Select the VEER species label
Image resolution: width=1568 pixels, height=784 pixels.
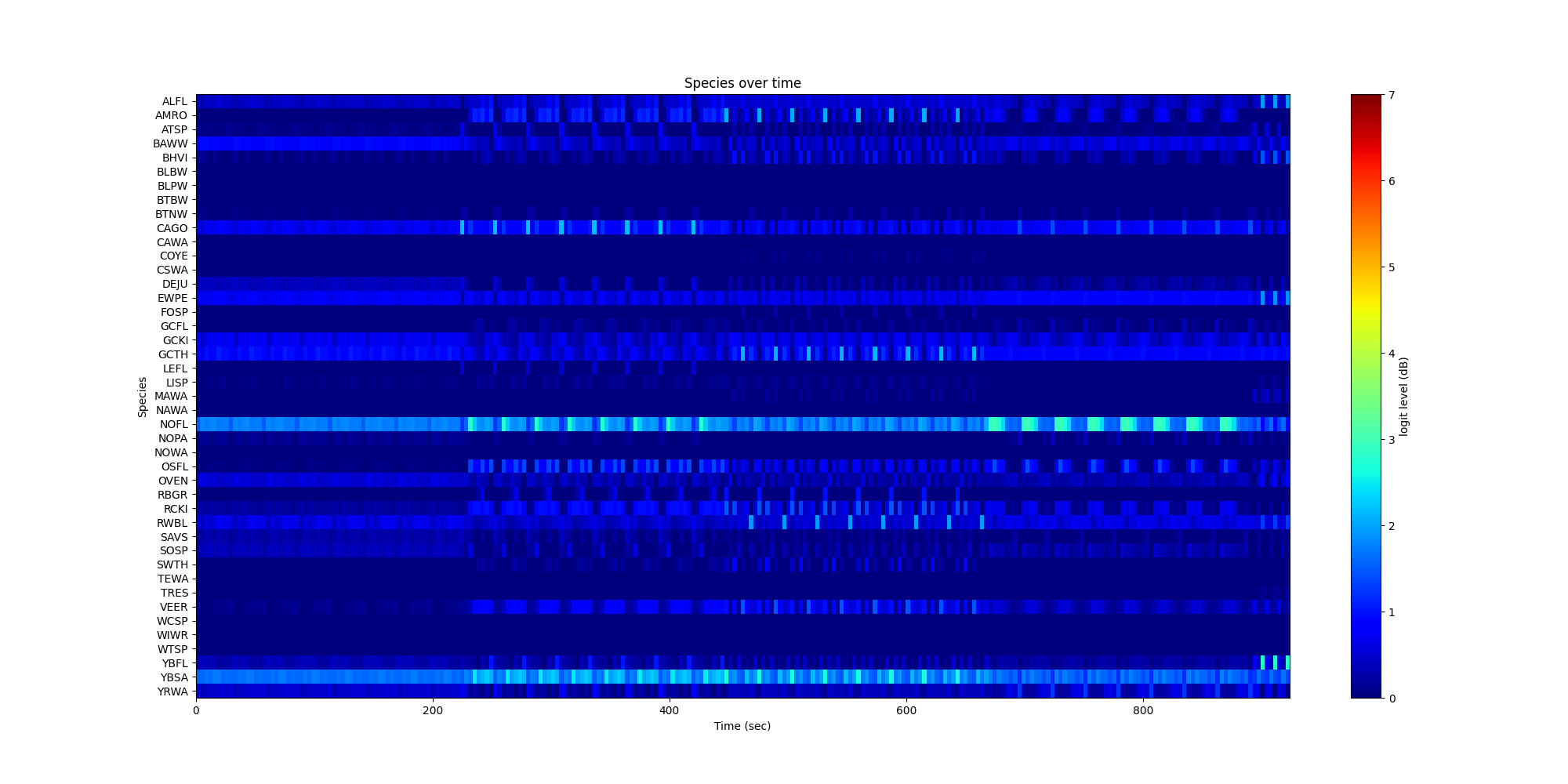tap(173, 608)
